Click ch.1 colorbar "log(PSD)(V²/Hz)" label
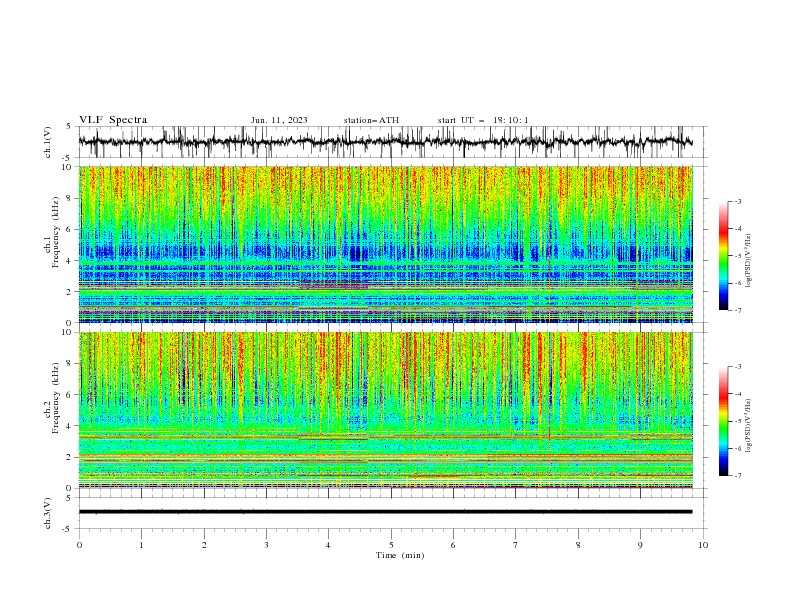The height and width of the screenshot is (612, 792). tap(749, 261)
